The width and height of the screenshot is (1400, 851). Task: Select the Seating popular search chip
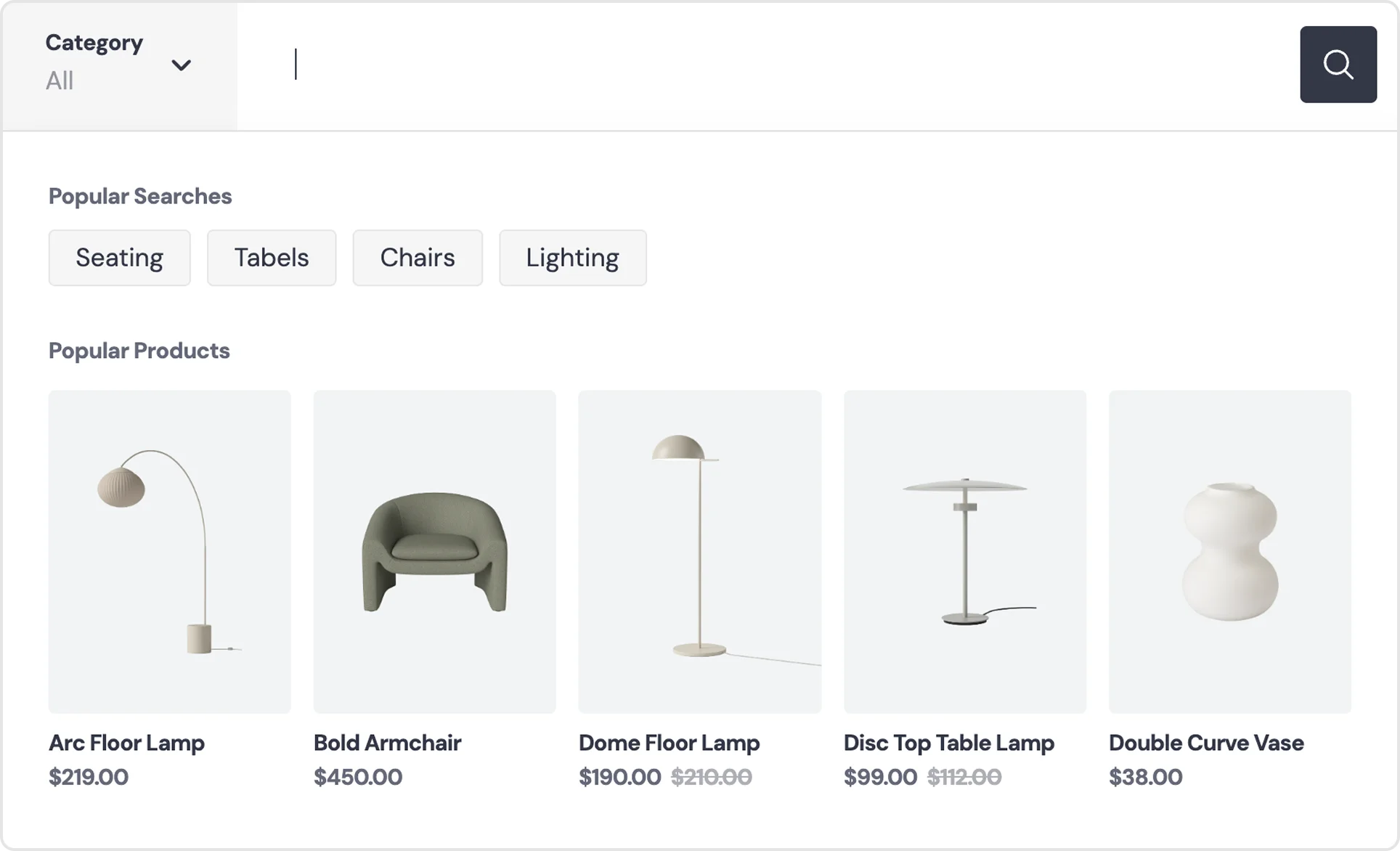[x=119, y=258]
